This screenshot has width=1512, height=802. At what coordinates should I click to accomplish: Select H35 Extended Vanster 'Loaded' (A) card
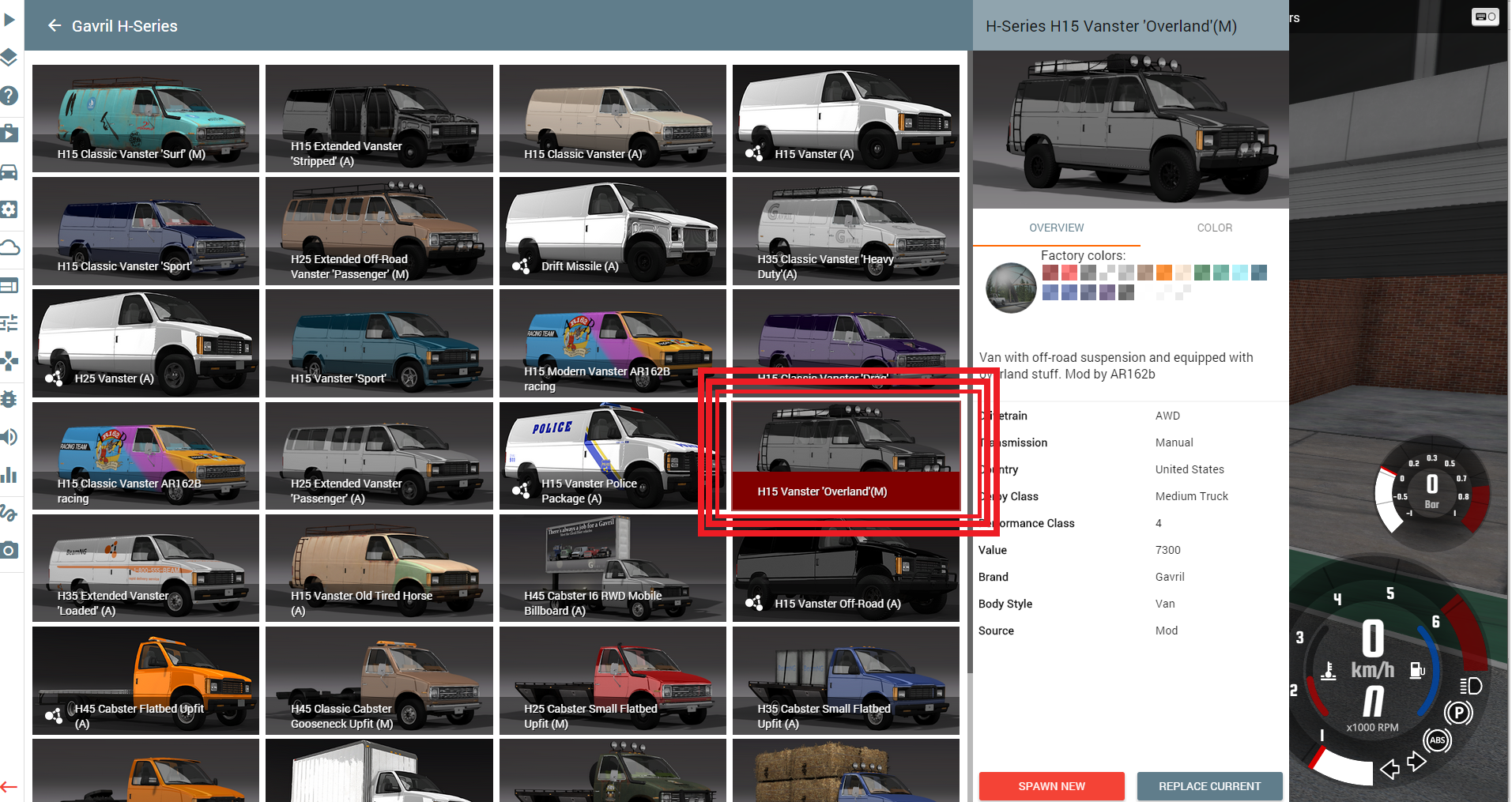[x=145, y=568]
